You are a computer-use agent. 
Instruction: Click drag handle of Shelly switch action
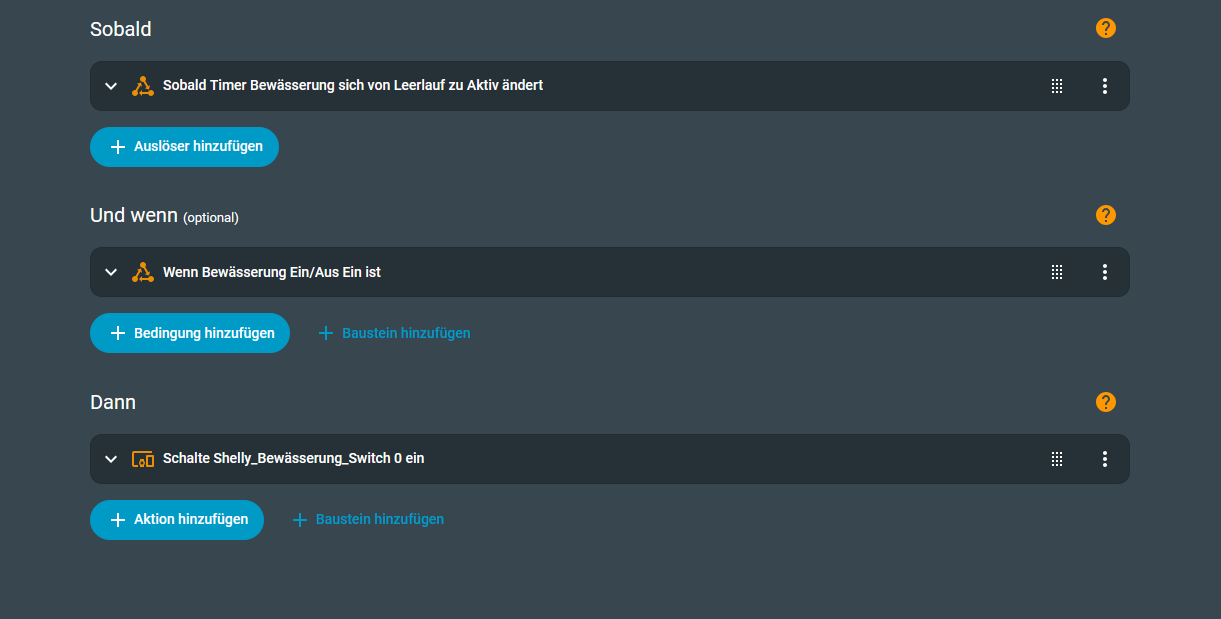1057,459
